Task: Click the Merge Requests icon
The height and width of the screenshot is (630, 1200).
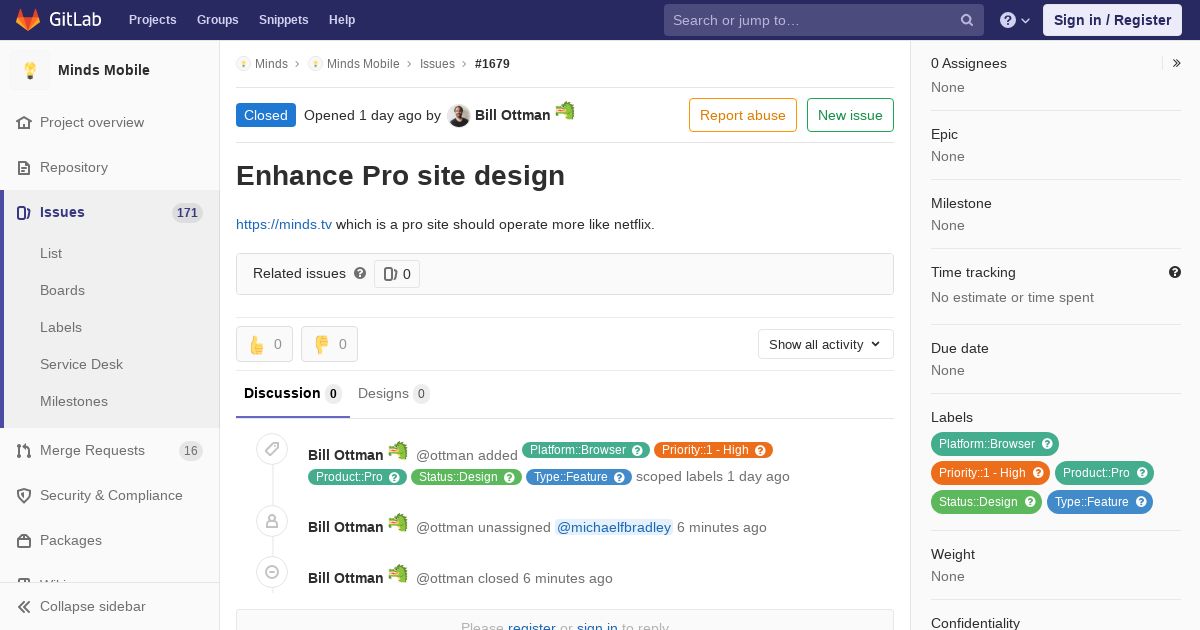Action: 24,450
